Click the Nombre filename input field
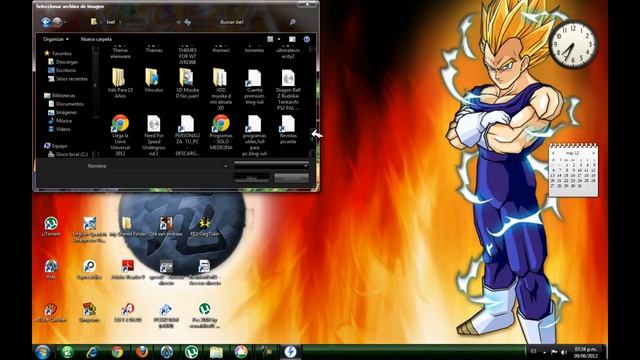640x360 pixels. pos(169,166)
